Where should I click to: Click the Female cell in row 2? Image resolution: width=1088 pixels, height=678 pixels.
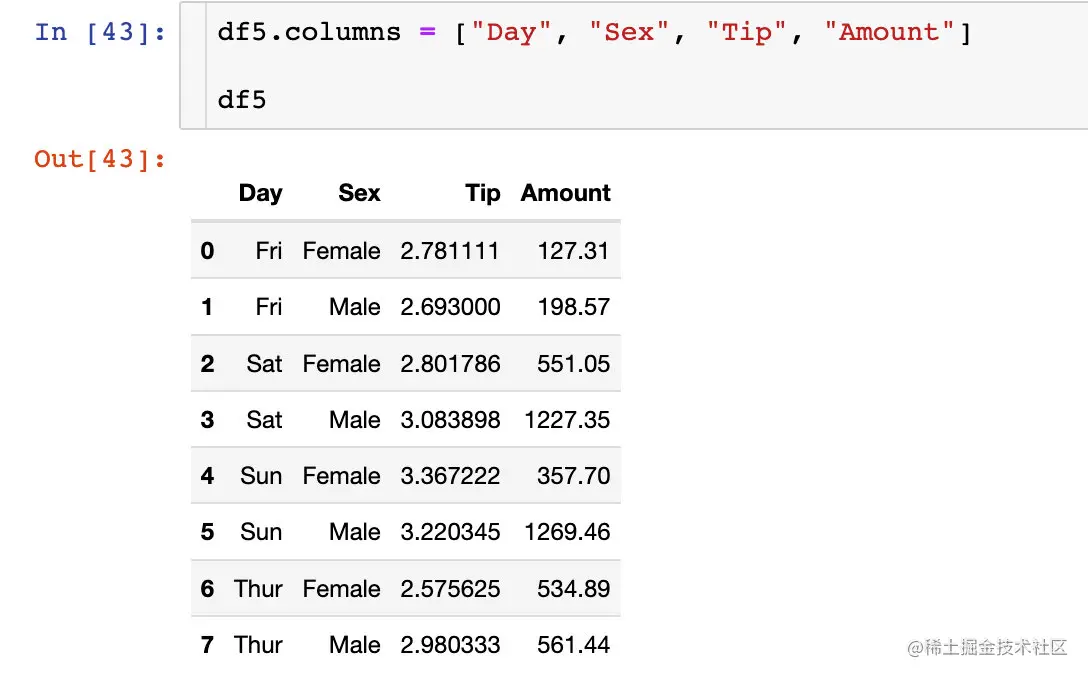click(341, 364)
